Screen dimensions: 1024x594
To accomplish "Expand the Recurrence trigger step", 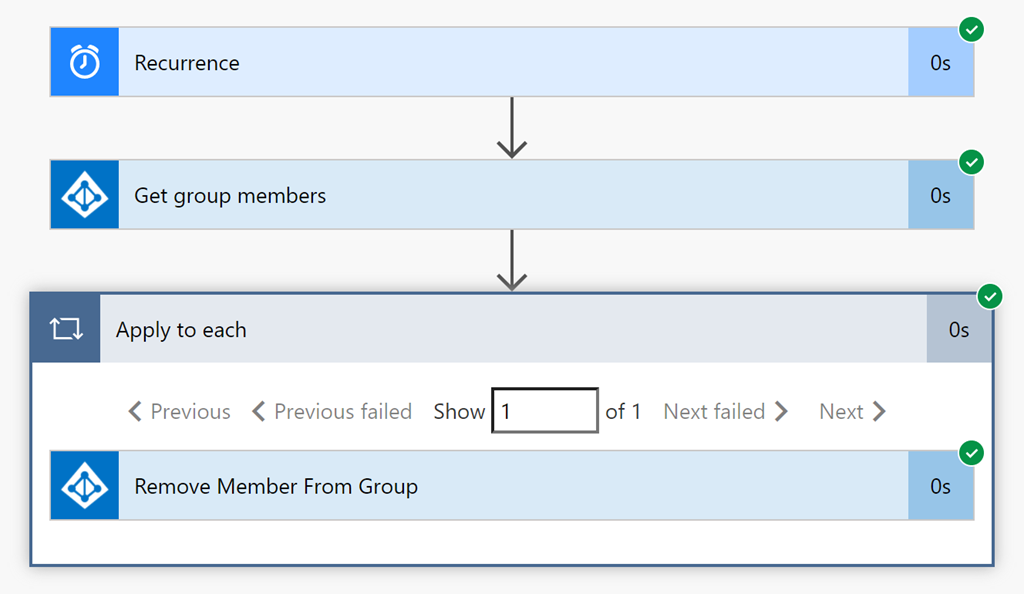I will tap(500, 62).
